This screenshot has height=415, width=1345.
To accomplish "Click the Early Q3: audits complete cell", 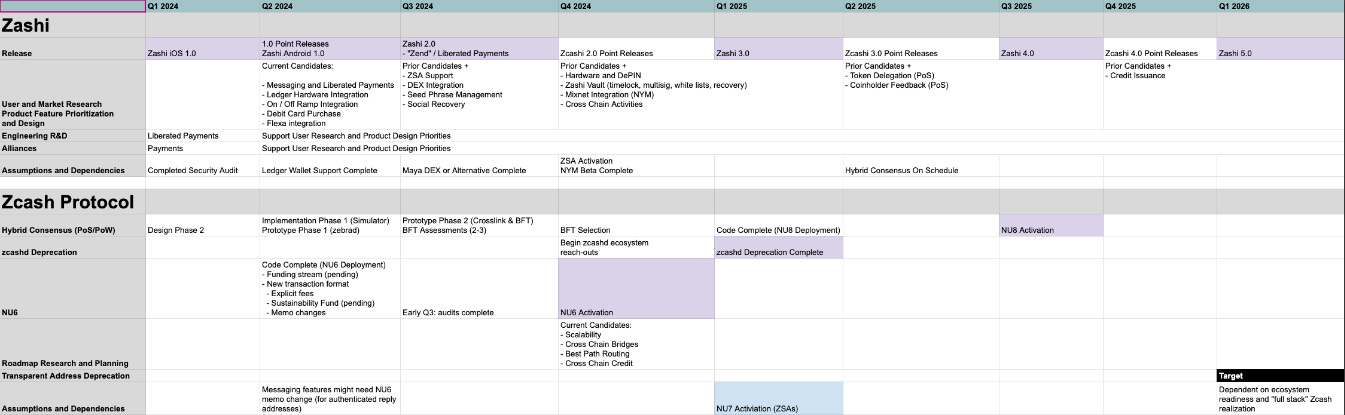I will click(x=478, y=288).
